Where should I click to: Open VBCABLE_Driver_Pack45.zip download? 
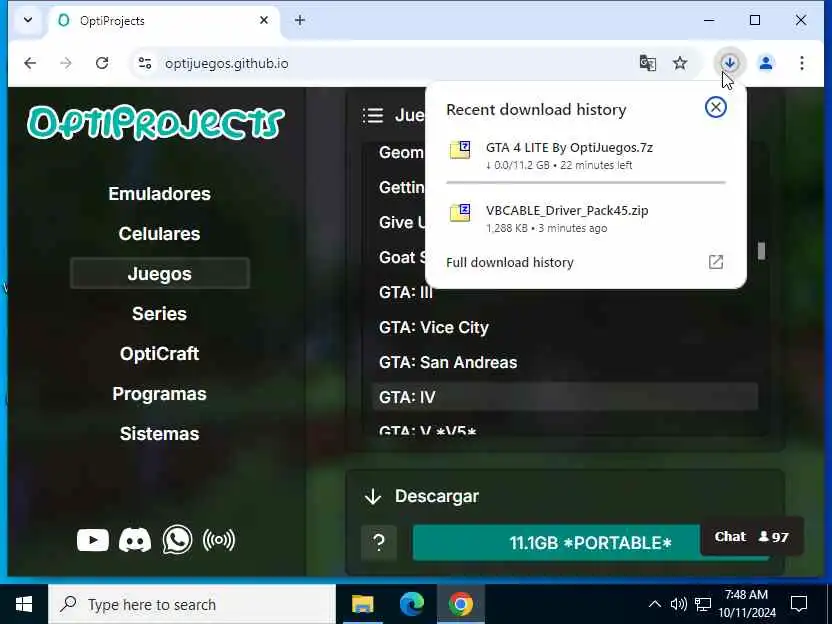[567, 211]
